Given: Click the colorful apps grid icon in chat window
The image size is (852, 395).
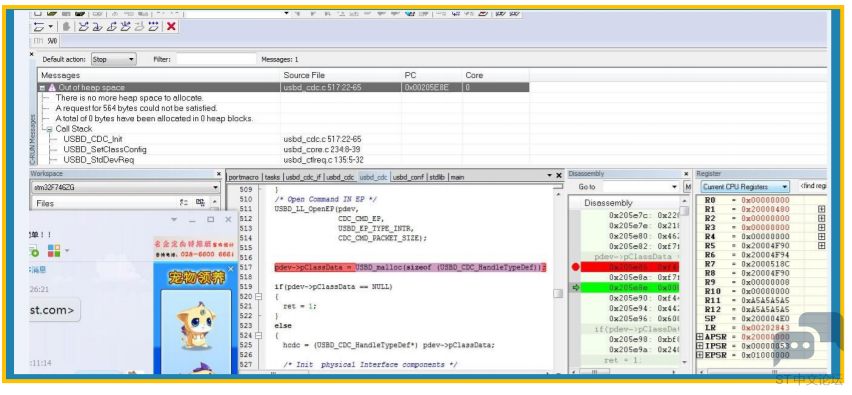Looking at the screenshot, I should 54,251.
